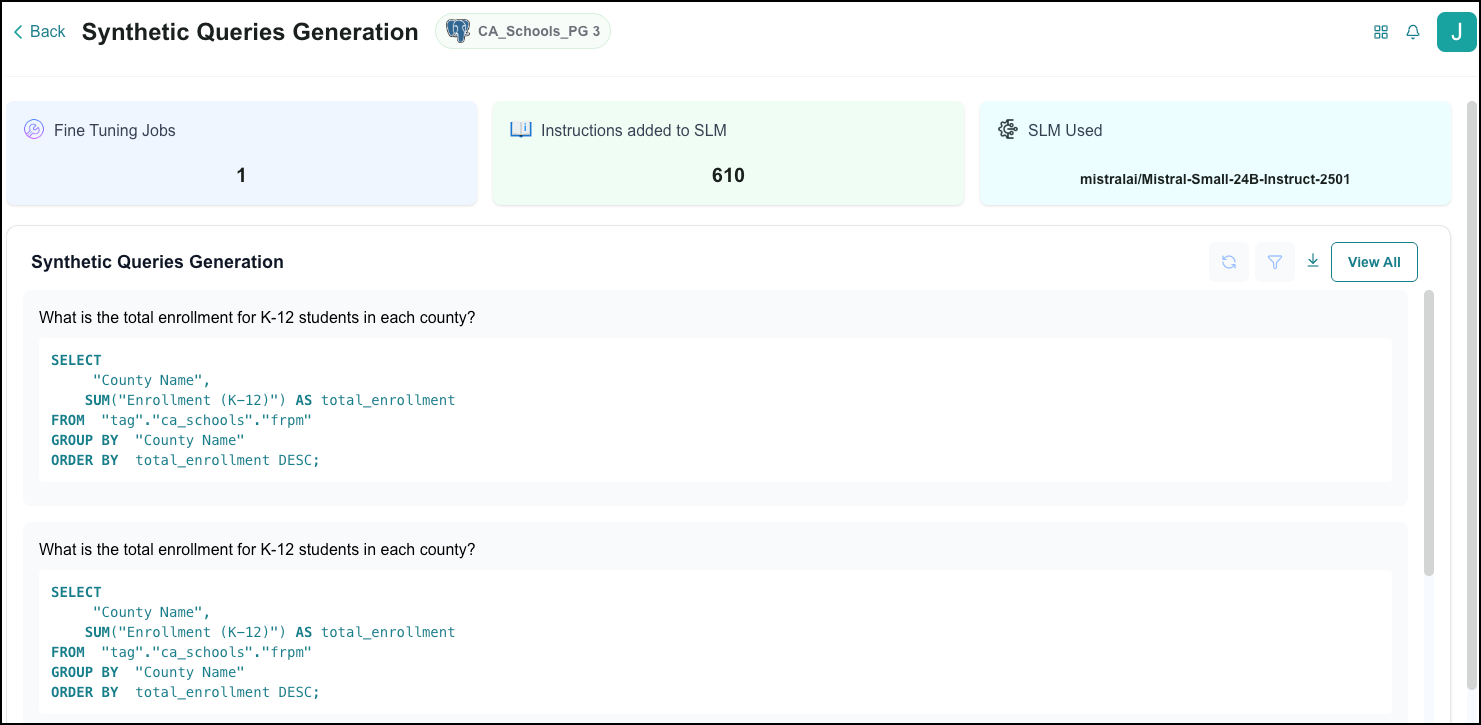This screenshot has width=1481, height=725.
Task: Click the first query card's question text
Action: pos(257,318)
